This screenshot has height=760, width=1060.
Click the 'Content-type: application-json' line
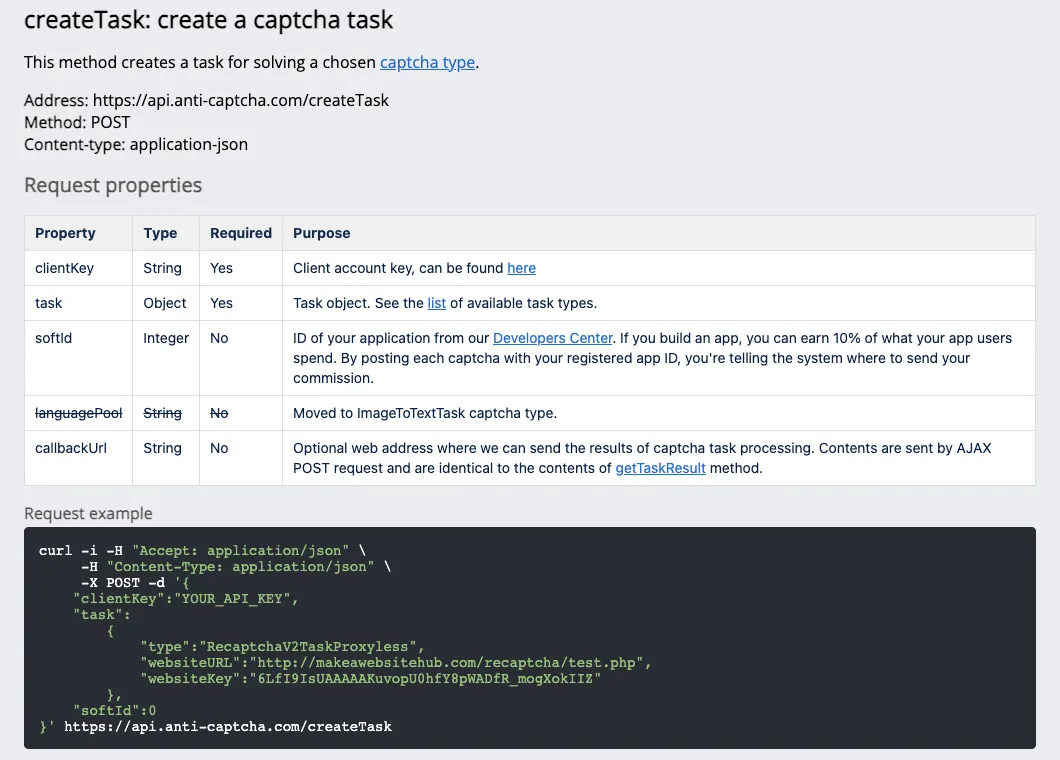[136, 145]
